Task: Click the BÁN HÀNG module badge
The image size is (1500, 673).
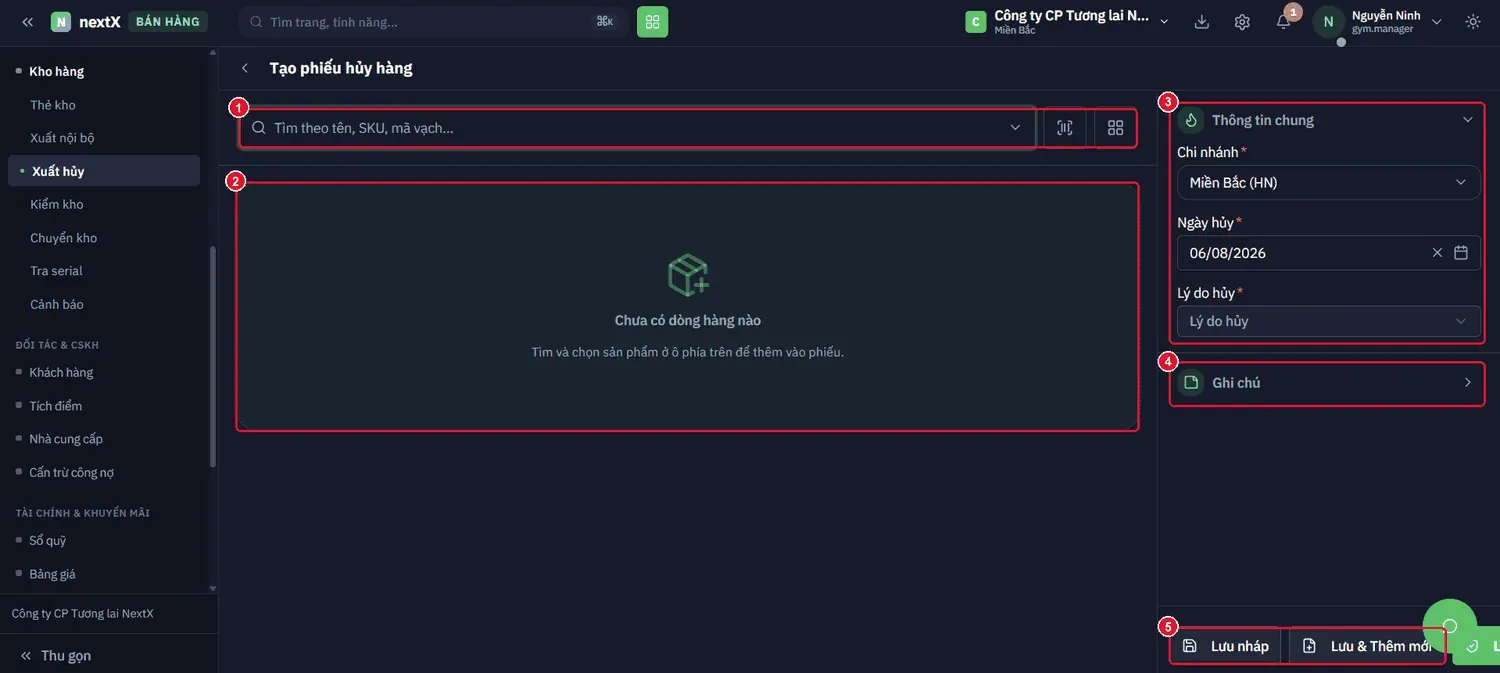Action: tap(168, 21)
